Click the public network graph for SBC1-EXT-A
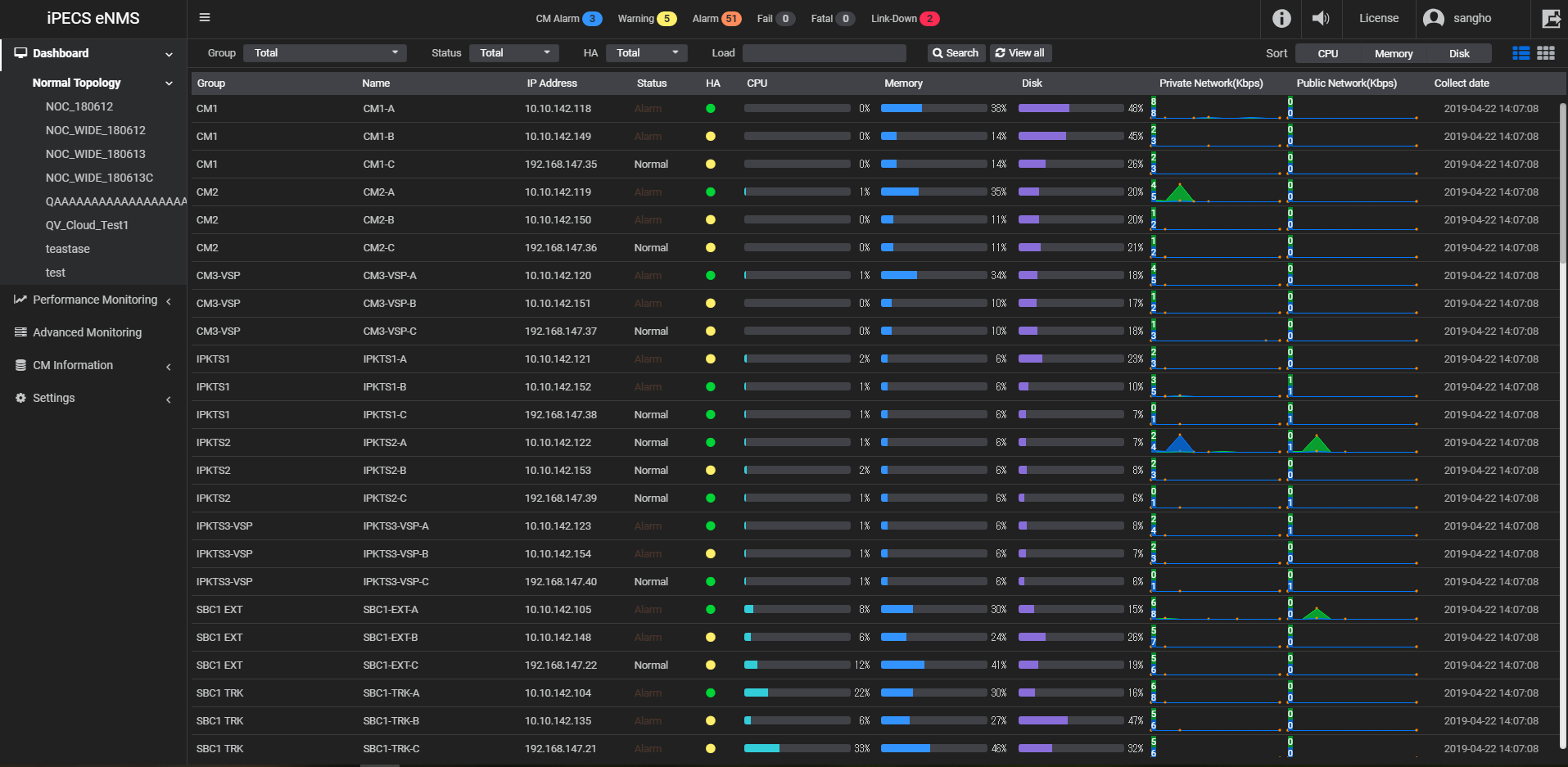This screenshot has height=767, width=1568. (1353, 610)
